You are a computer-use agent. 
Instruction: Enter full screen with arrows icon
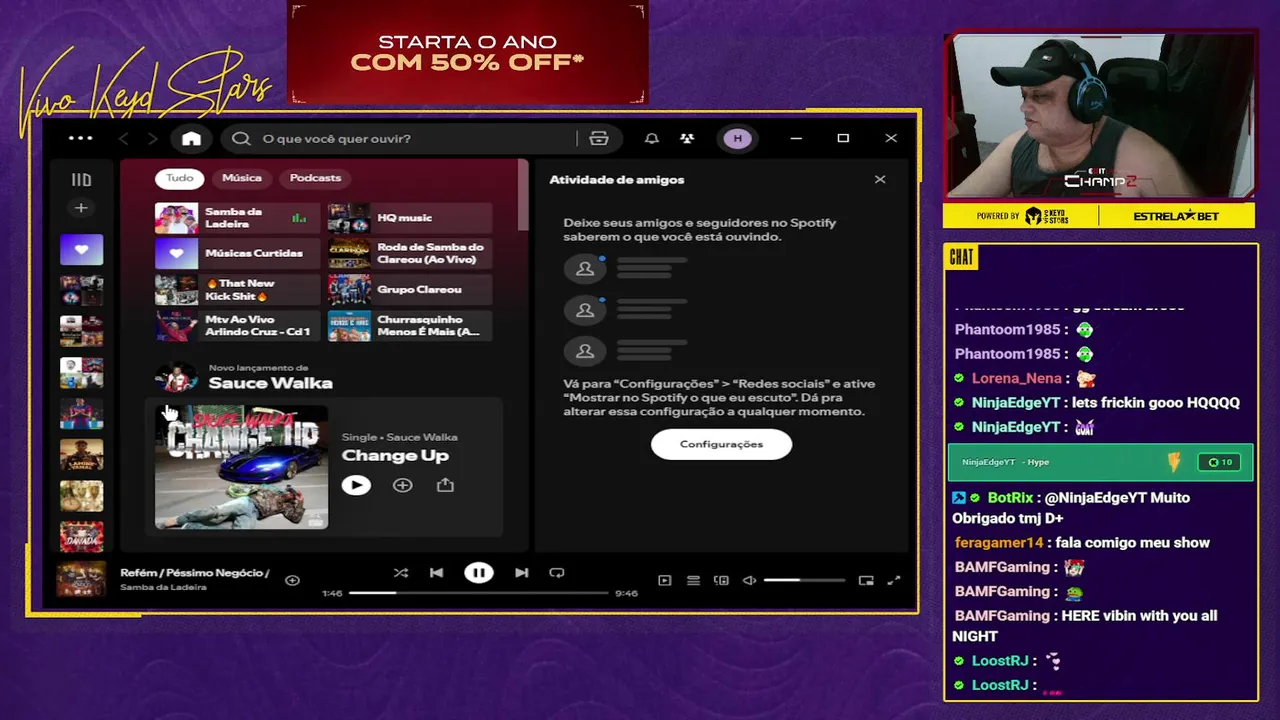[894, 580]
